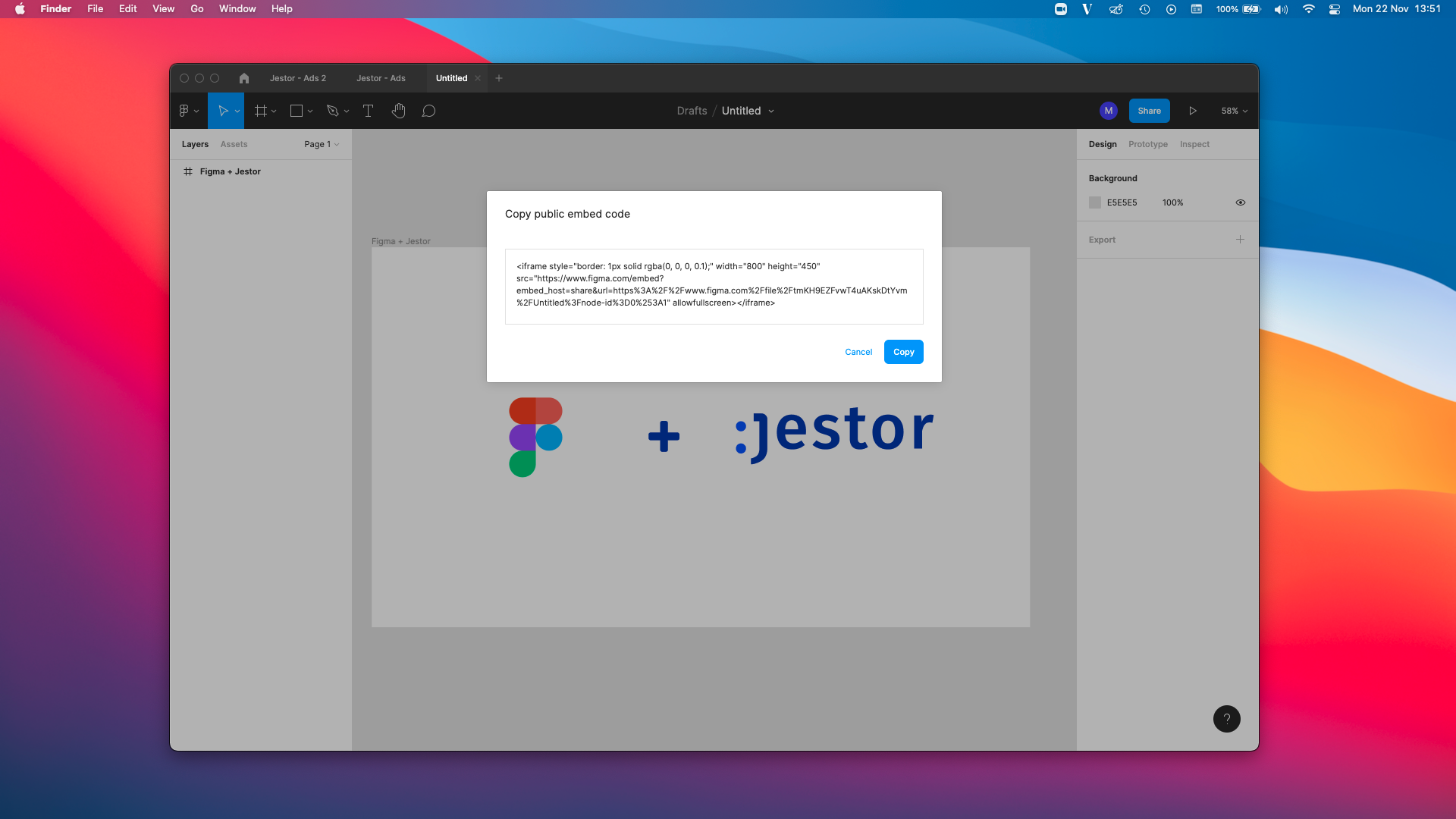Click the Drafts breadcrumb link
Viewport: 1456px width, 819px height.
pos(692,111)
